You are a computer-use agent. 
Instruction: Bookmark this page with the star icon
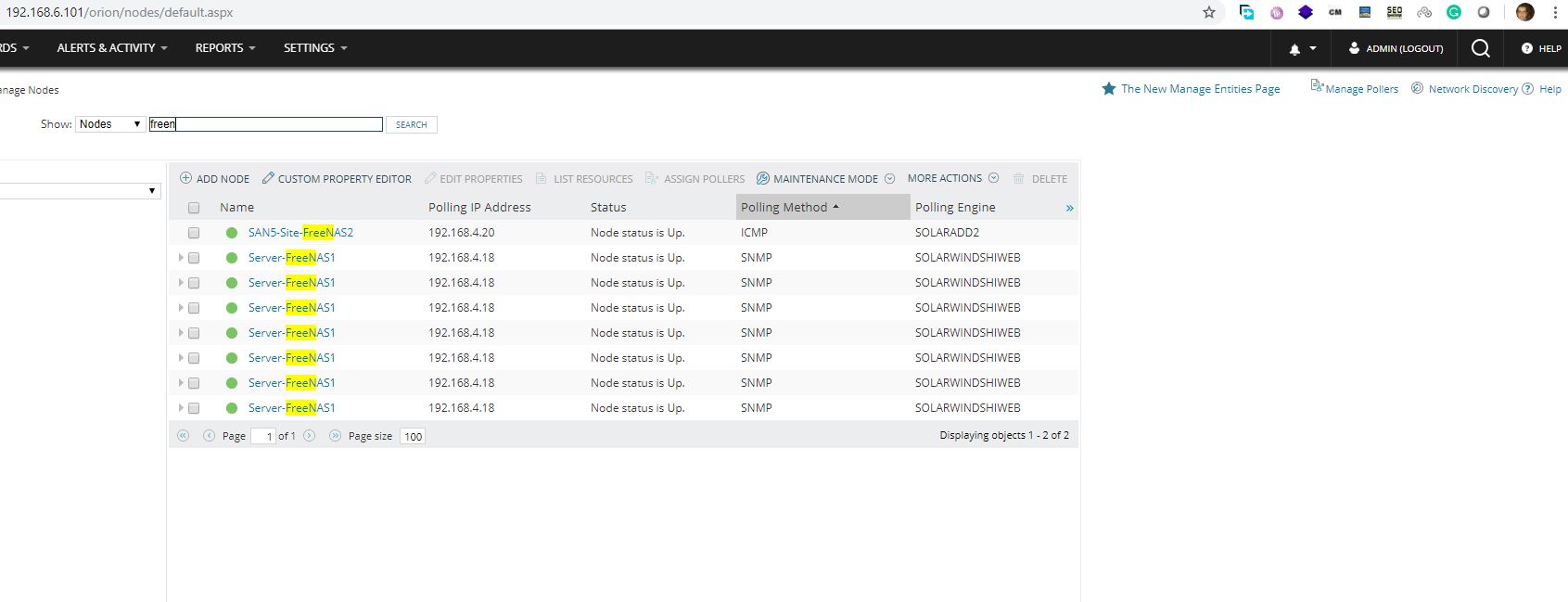pyautogui.click(x=1208, y=12)
